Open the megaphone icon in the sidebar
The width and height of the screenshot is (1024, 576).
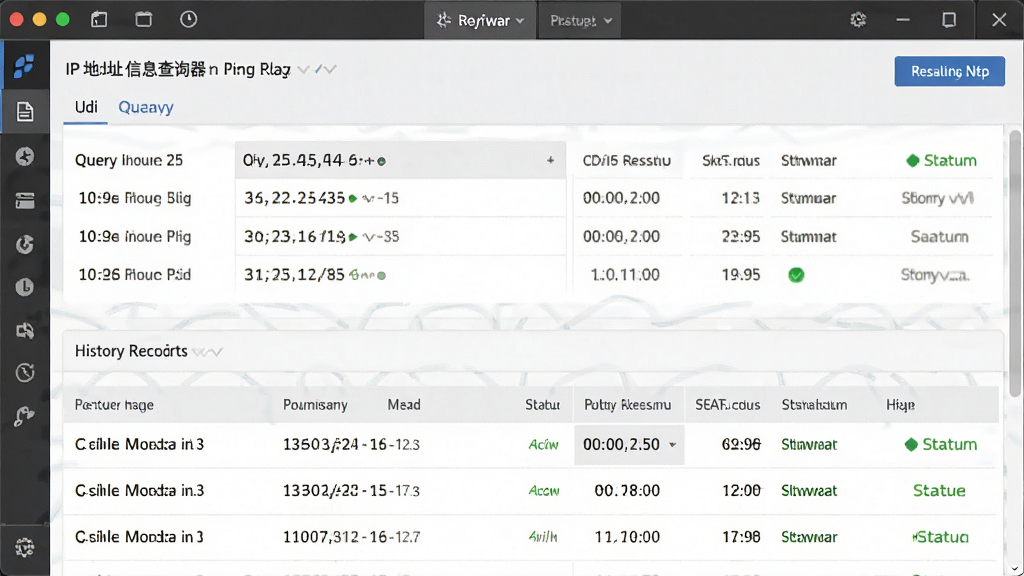pos(25,330)
